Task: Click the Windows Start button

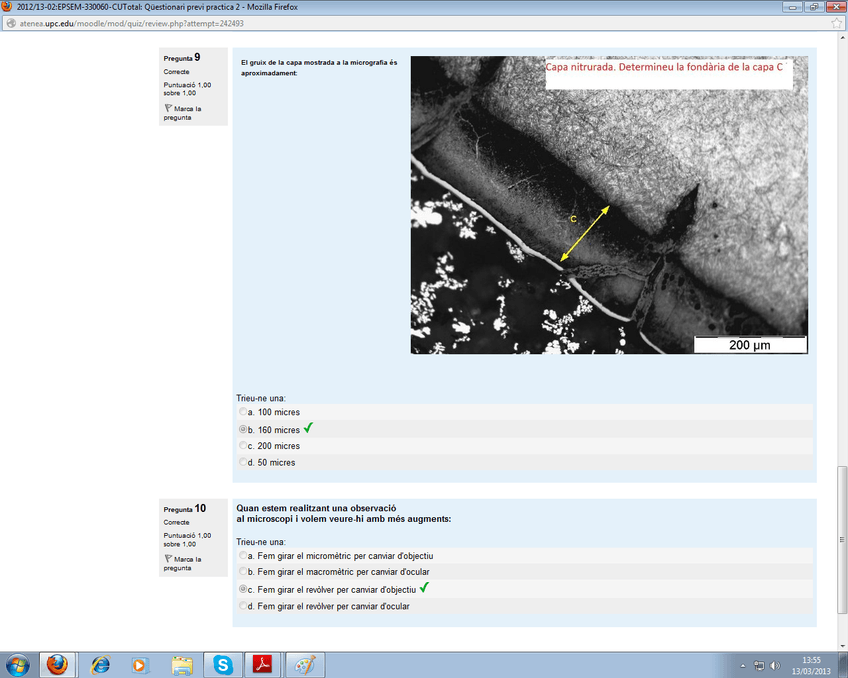Action: [x=18, y=664]
